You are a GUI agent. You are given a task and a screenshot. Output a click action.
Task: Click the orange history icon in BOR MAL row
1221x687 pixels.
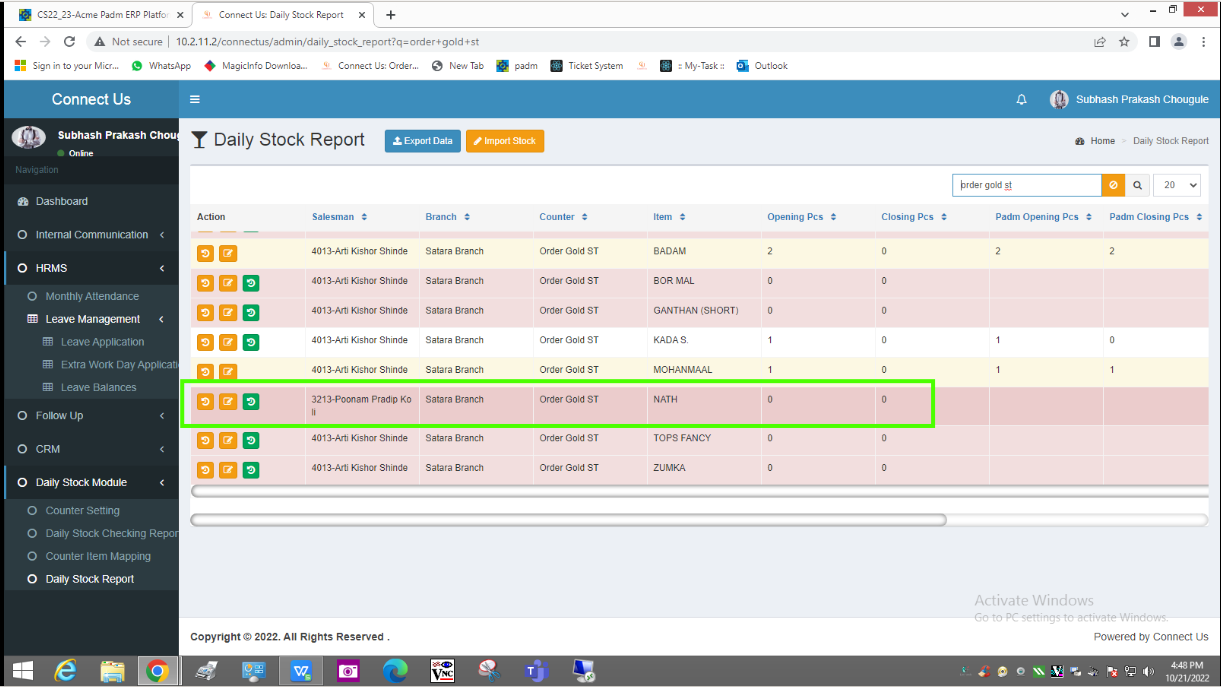(x=205, y=284)
